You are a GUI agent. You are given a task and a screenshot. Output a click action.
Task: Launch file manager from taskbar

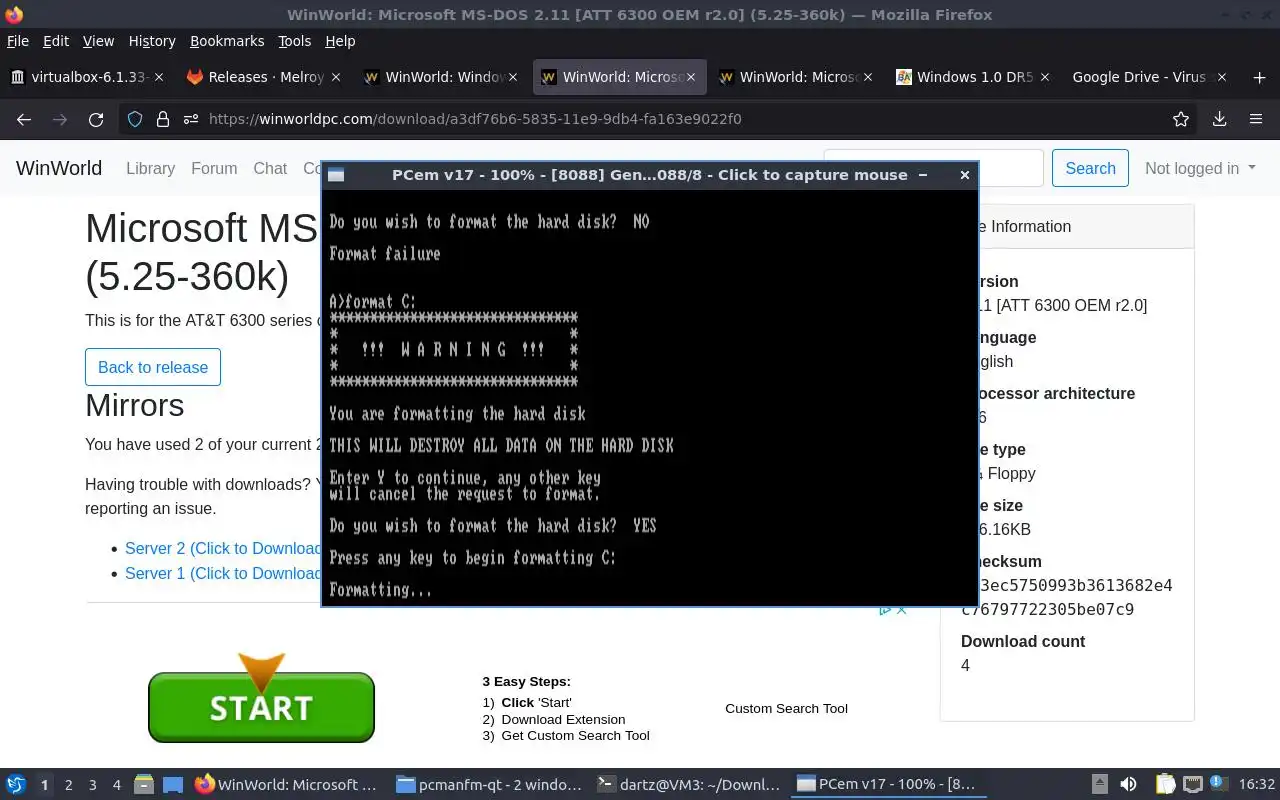click(x=144, y=785)
